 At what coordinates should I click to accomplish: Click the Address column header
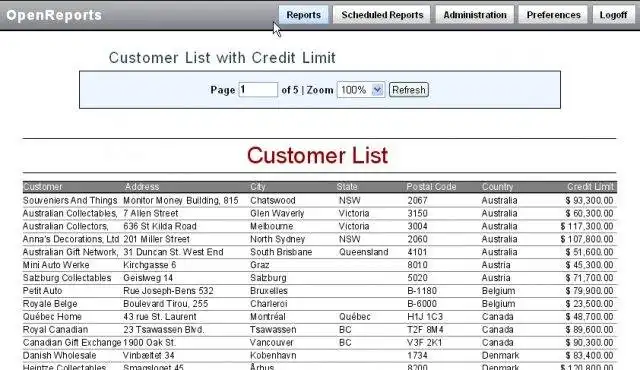[x=142, y=187]
